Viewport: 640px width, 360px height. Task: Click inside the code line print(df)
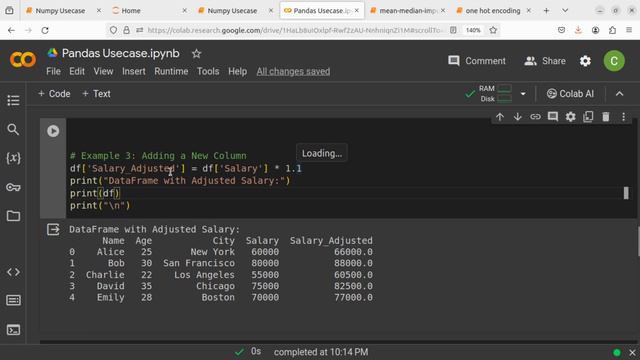pyautogui.click(x=95, y=193)
